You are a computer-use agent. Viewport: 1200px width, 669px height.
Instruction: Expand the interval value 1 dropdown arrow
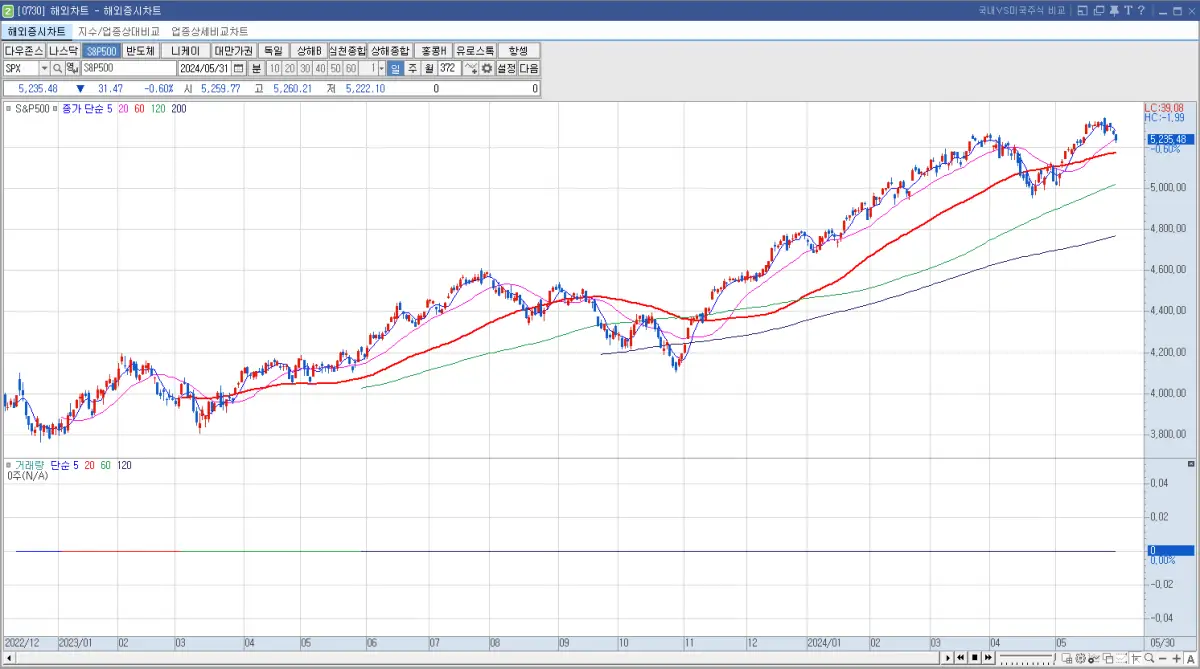(381, 68)
